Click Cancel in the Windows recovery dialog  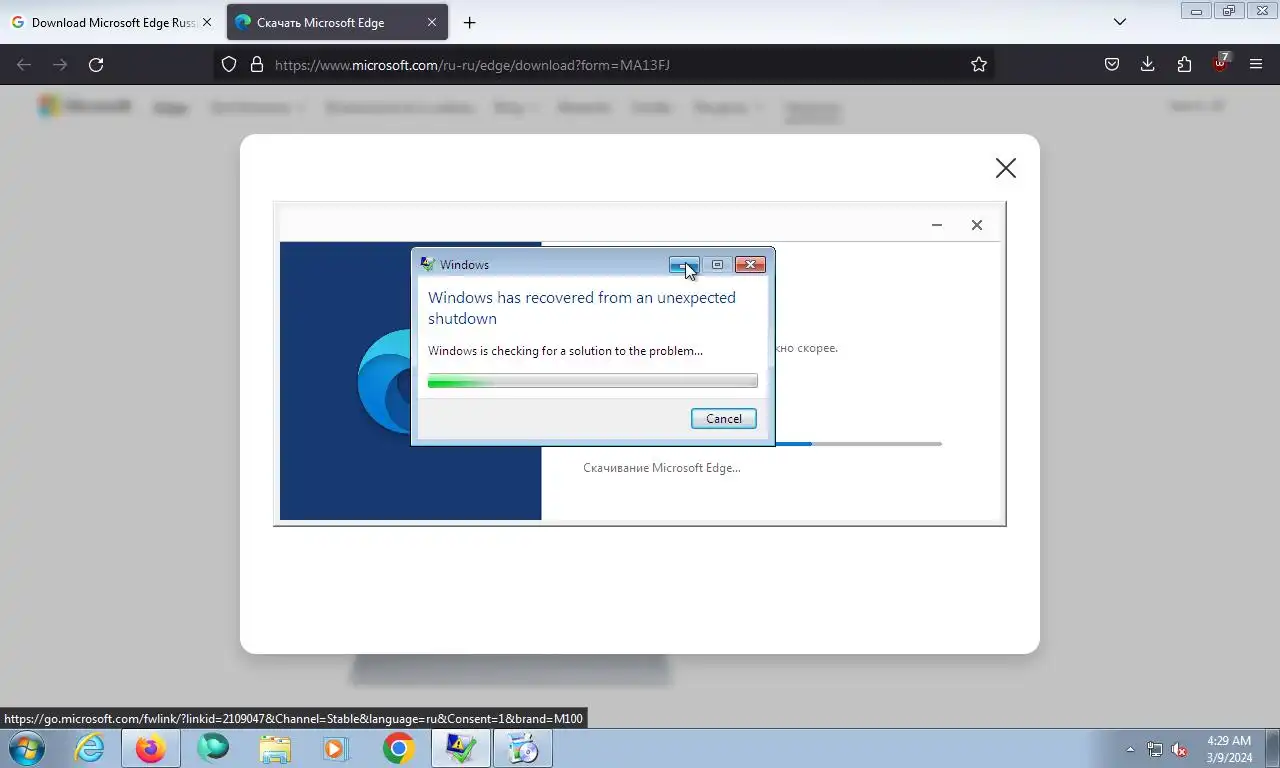coord(723,419)
